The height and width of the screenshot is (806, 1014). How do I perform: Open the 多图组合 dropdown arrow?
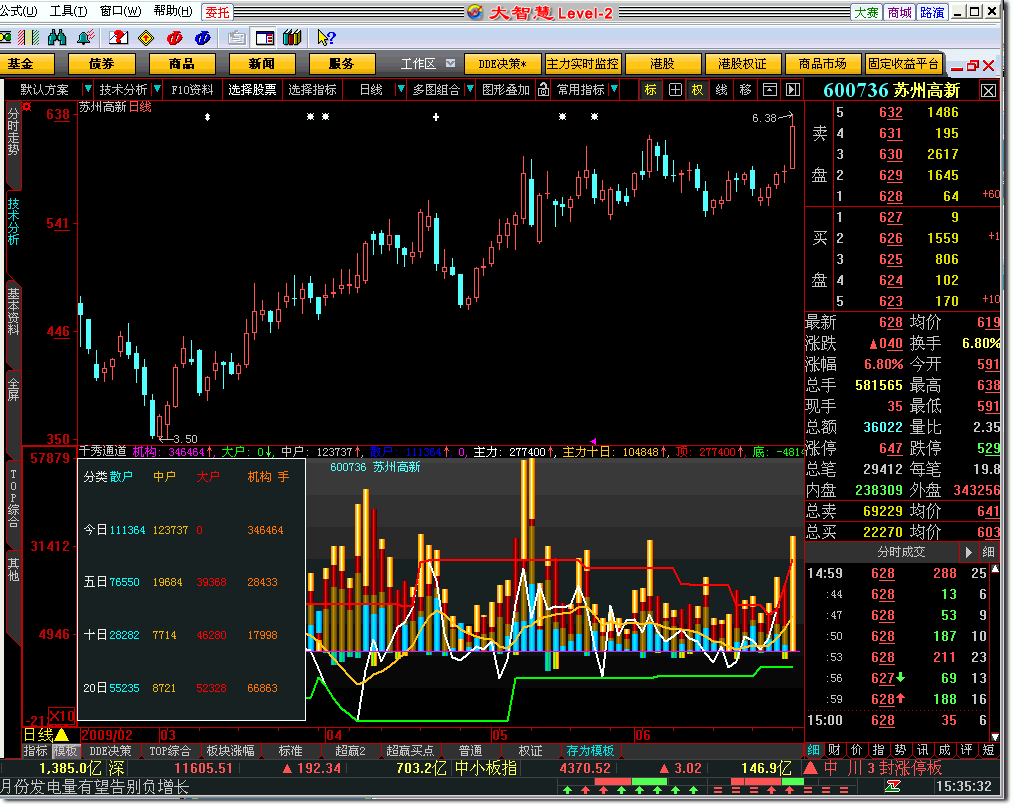470,89
